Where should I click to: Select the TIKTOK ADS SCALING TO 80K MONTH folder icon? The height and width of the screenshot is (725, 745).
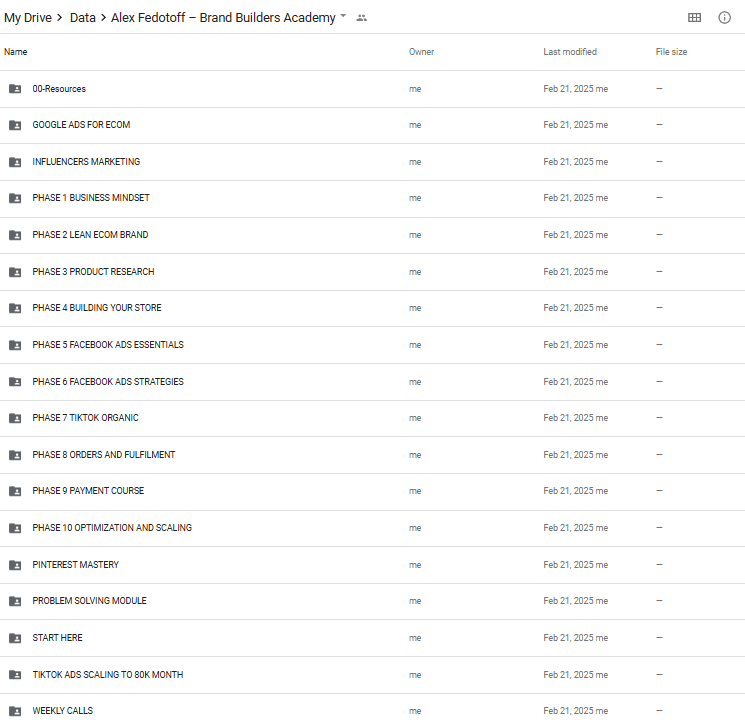click(15, 675)
